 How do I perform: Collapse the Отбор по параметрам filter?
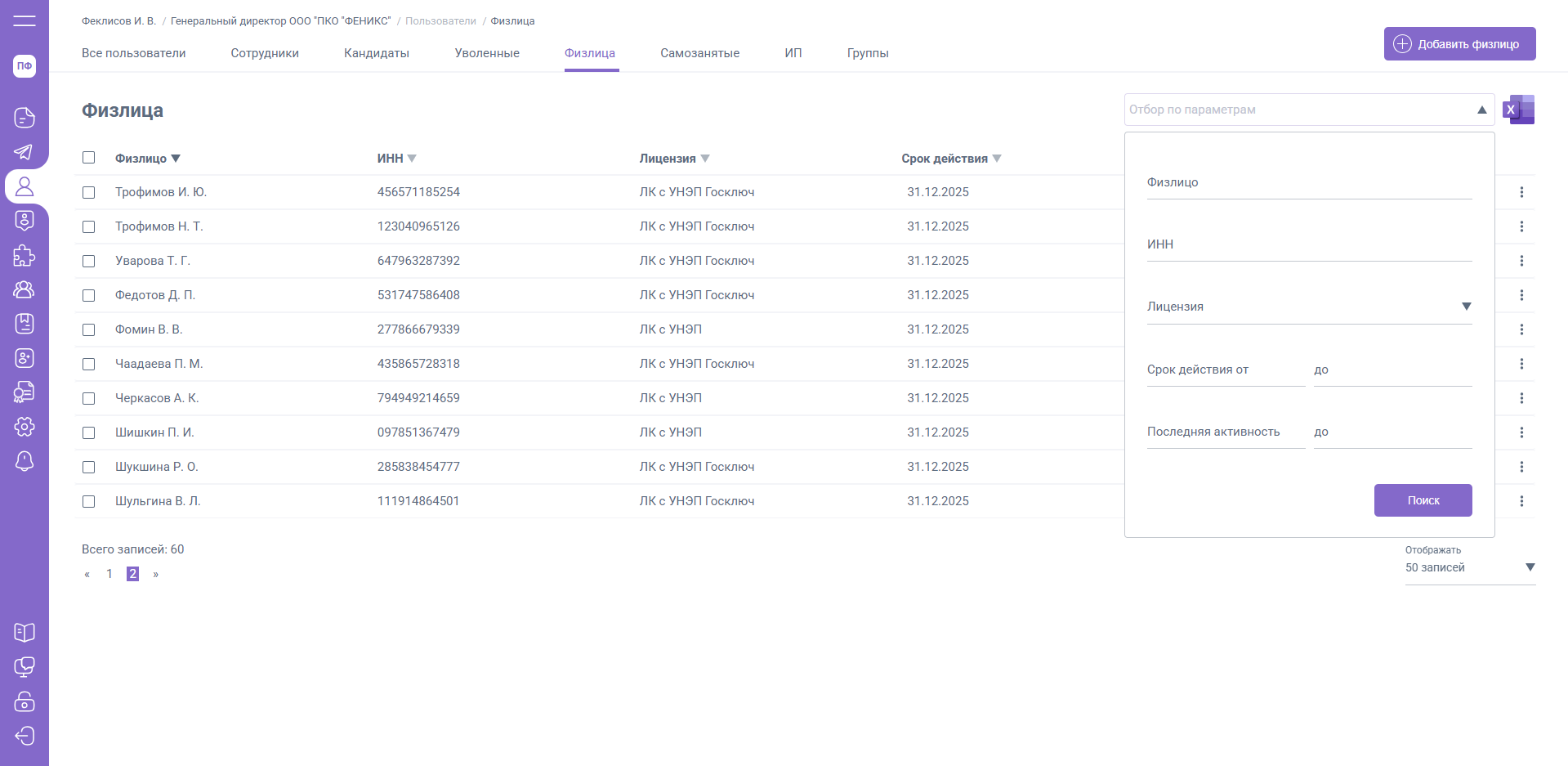(1481, 110)
